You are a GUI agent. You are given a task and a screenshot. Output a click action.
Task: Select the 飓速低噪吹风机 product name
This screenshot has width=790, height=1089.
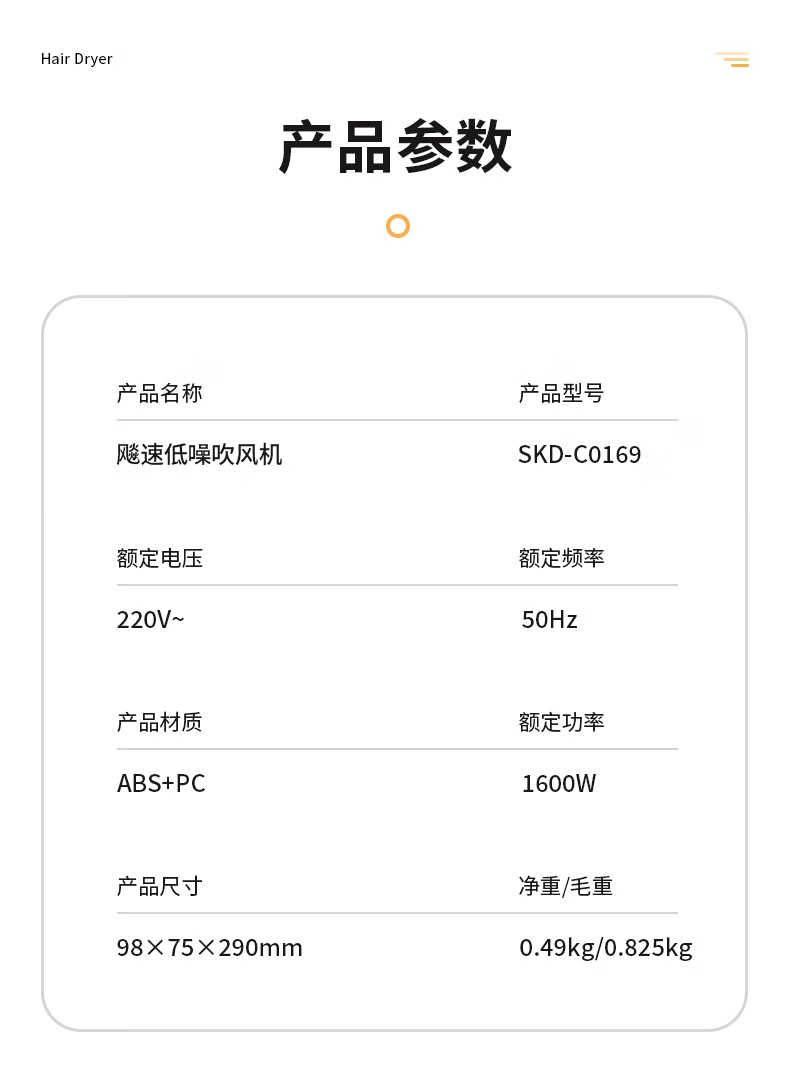tap(199, 455)
